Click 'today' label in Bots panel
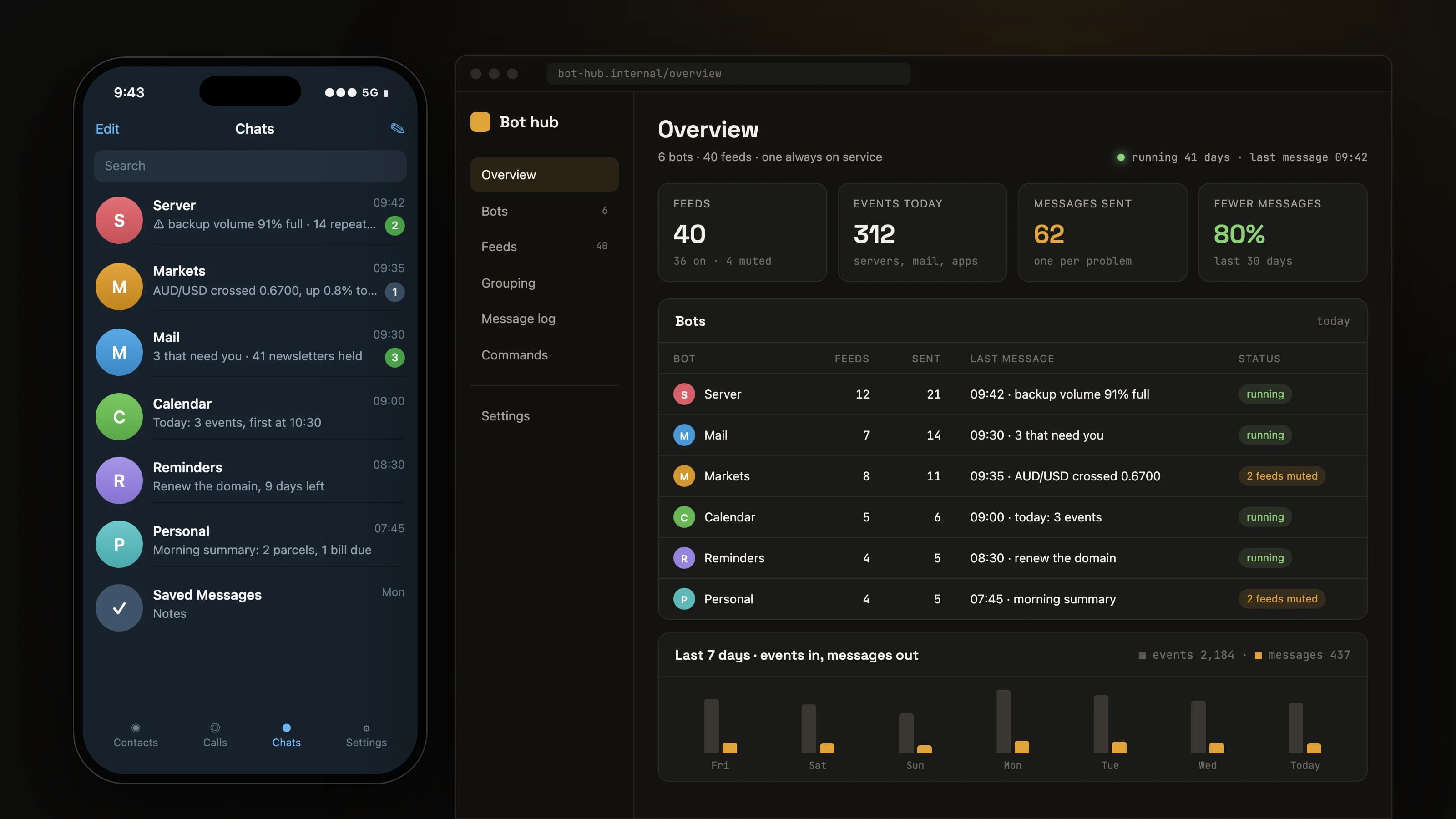The height and width of the screenshot is (819, 1456). click(x=1333, y=321)
